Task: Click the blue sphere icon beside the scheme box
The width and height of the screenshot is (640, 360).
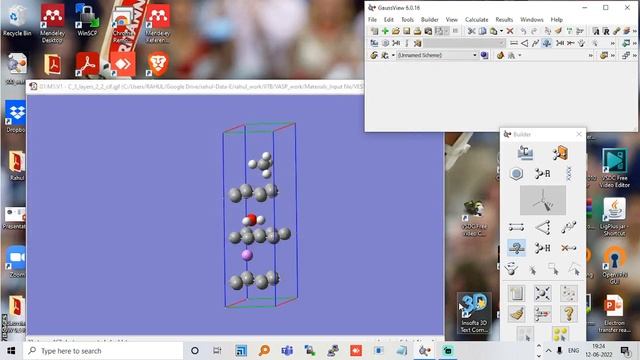Action: coord(484,55)
